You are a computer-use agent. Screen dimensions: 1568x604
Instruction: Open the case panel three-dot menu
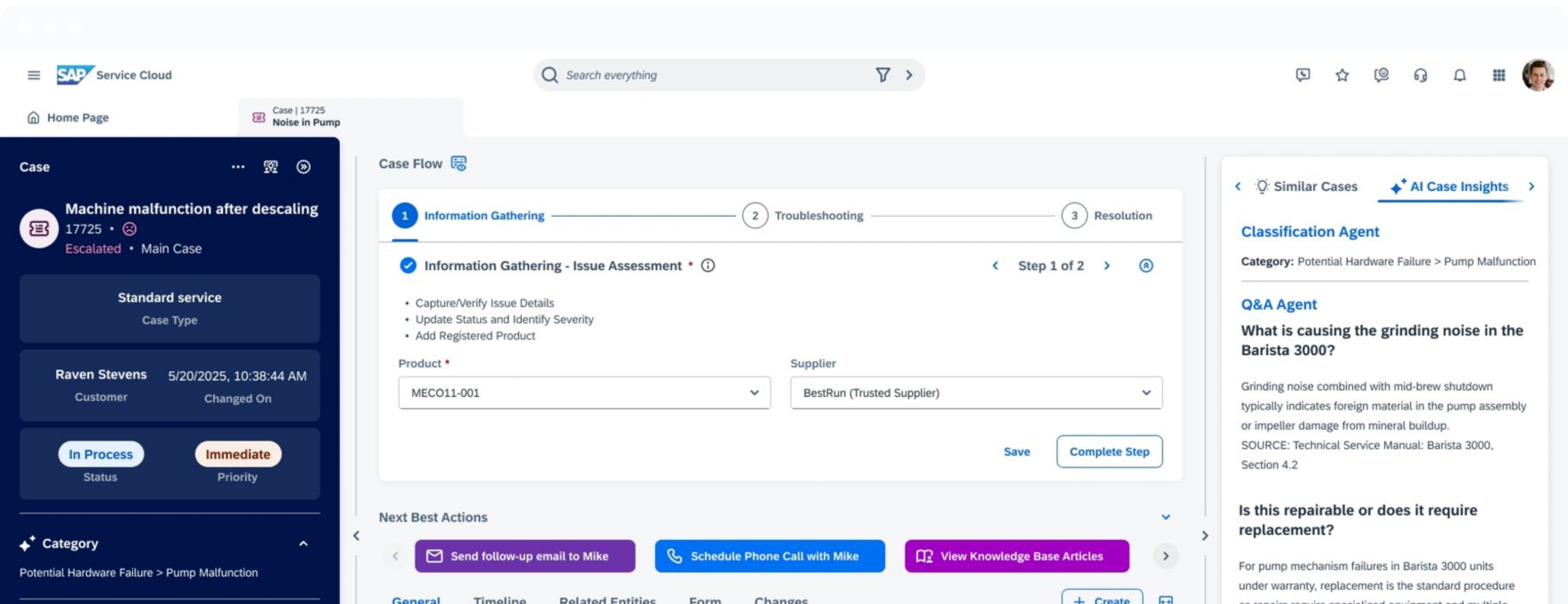[x=238, y=167]
